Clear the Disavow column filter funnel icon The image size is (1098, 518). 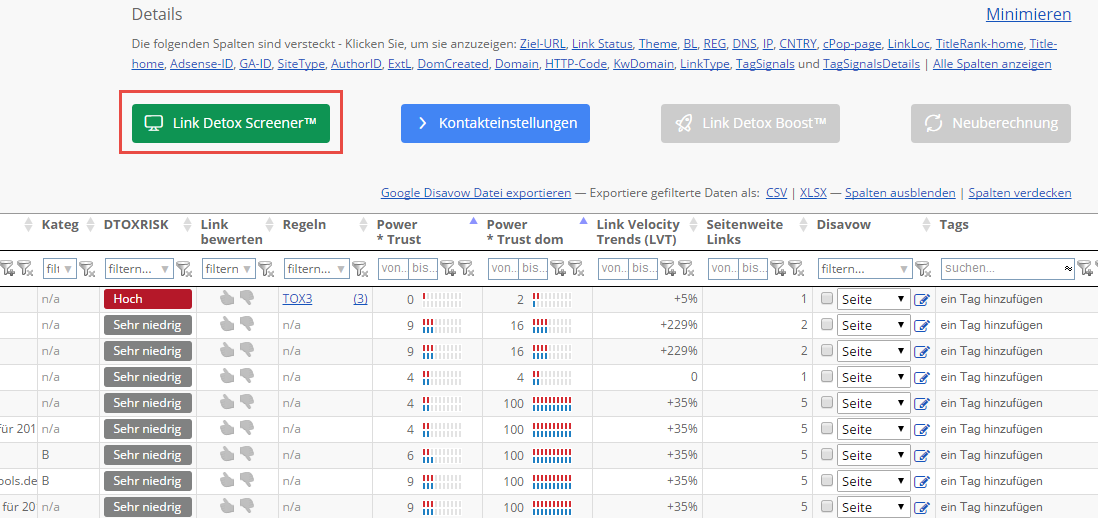(924, 268)
